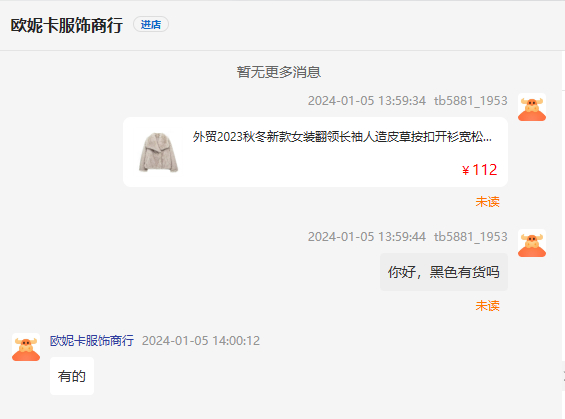Click the 未读 status under product card
565x419 pixels.
coord(488,202)
